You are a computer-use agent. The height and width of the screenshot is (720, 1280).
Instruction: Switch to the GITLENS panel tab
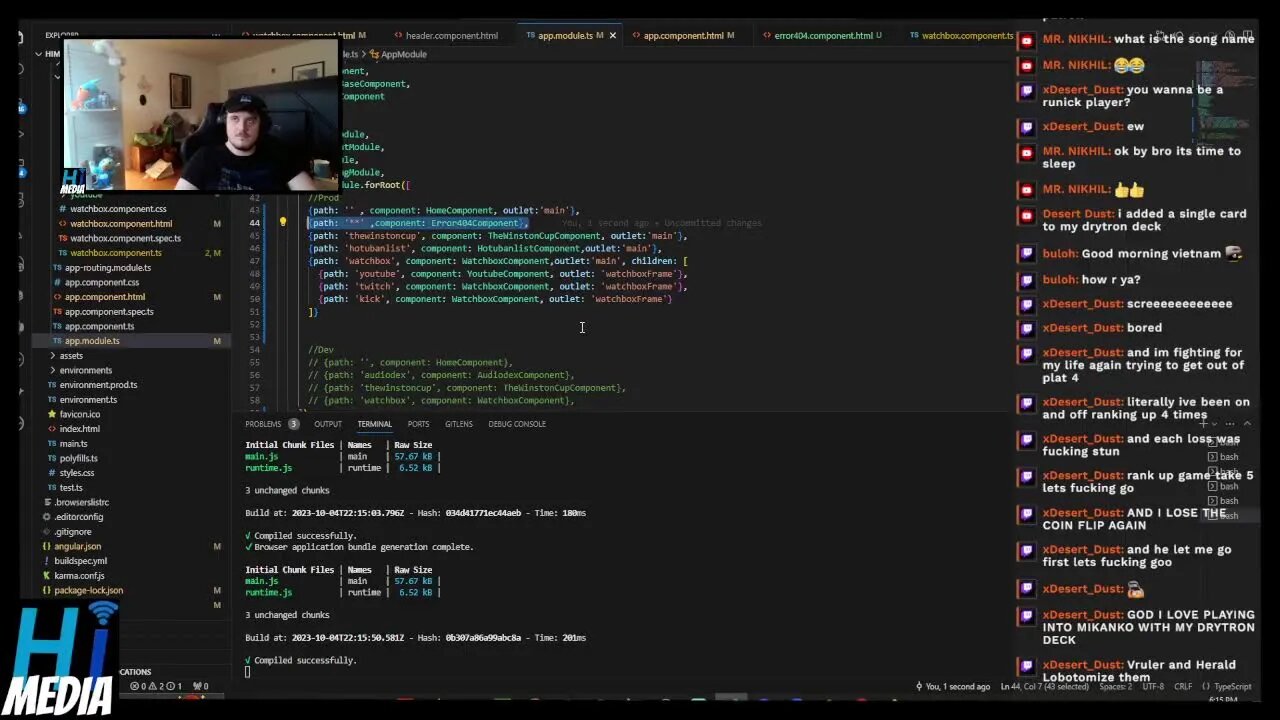(x=459, y=424)
